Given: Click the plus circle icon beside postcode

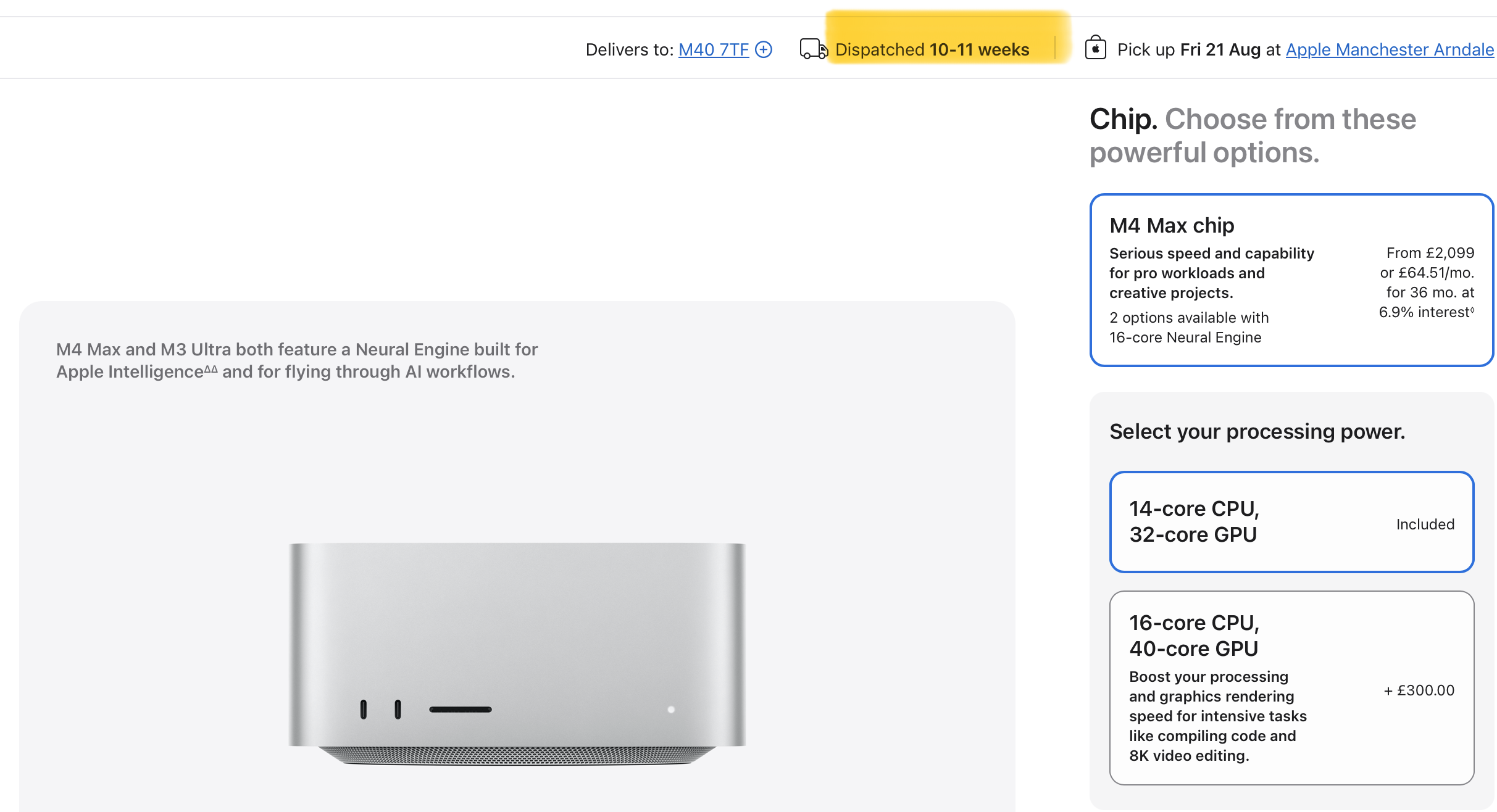Looking at the screenshot, I should 764,49.
